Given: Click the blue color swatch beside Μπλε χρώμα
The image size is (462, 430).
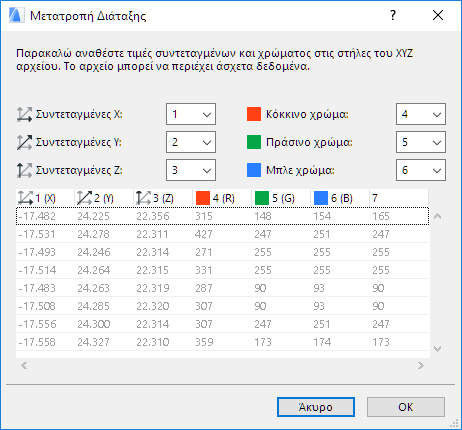Looking at the screenshot, I should coord(254,170).
